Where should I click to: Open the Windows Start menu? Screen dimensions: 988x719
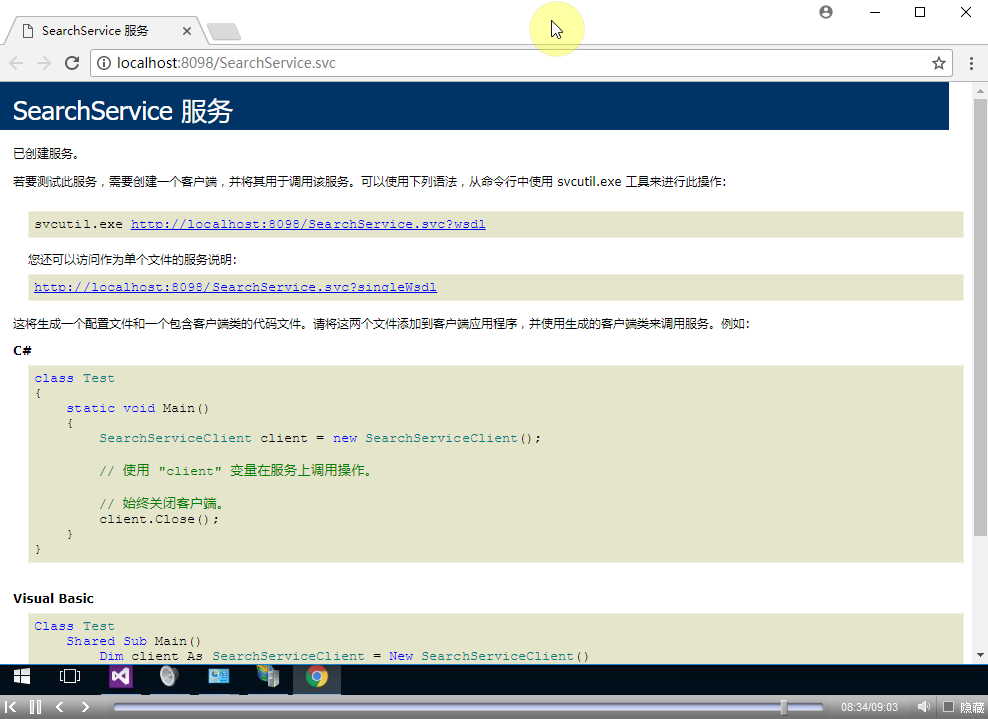pos(21,677)
